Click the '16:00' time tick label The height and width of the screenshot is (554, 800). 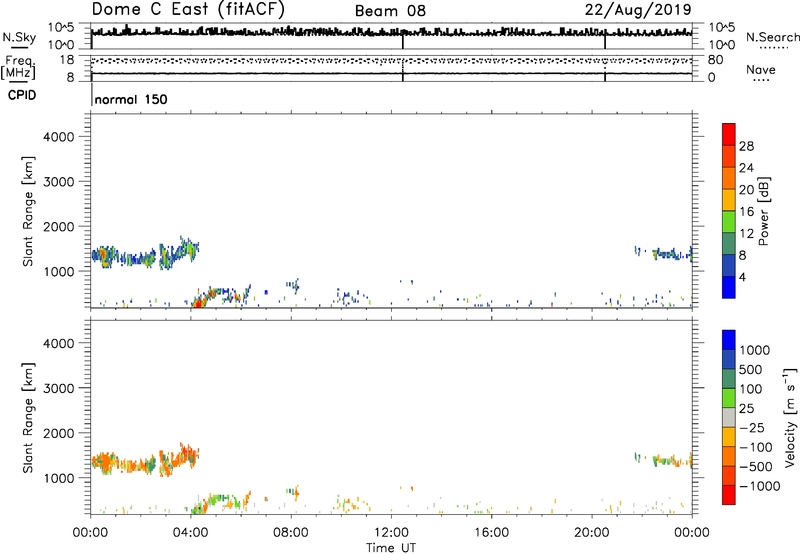click(x=491, y=533)
